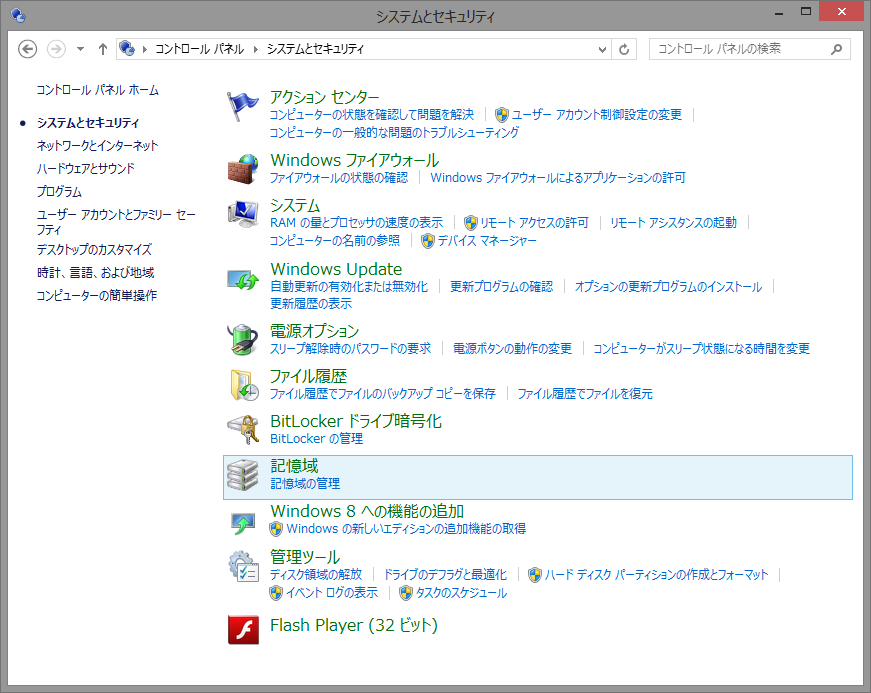Open the システム computer monitor icon
Screen dimensions: 871x693
(x=243, y=214)
